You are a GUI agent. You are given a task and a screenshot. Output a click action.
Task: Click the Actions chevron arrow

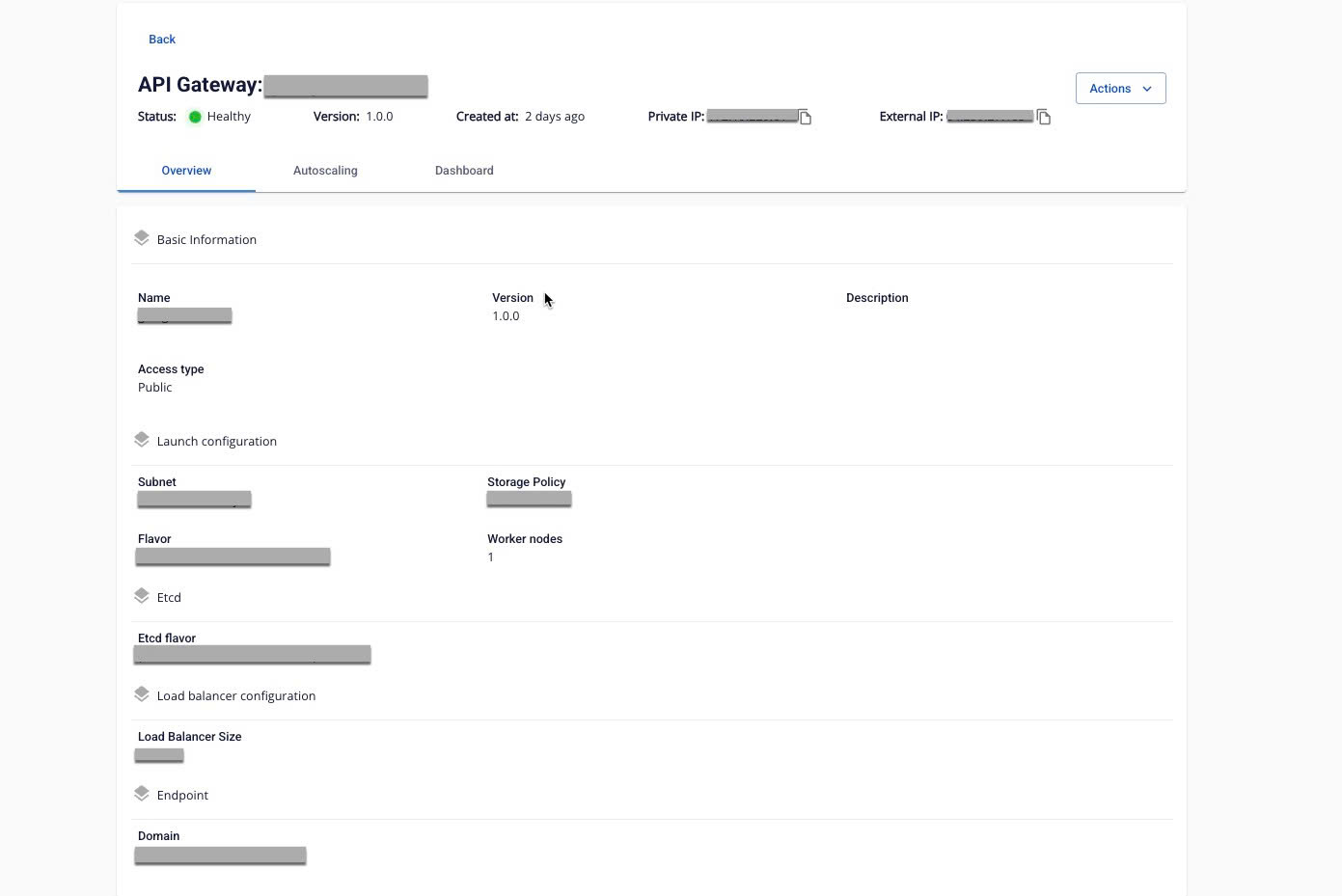pos(1147,89)
